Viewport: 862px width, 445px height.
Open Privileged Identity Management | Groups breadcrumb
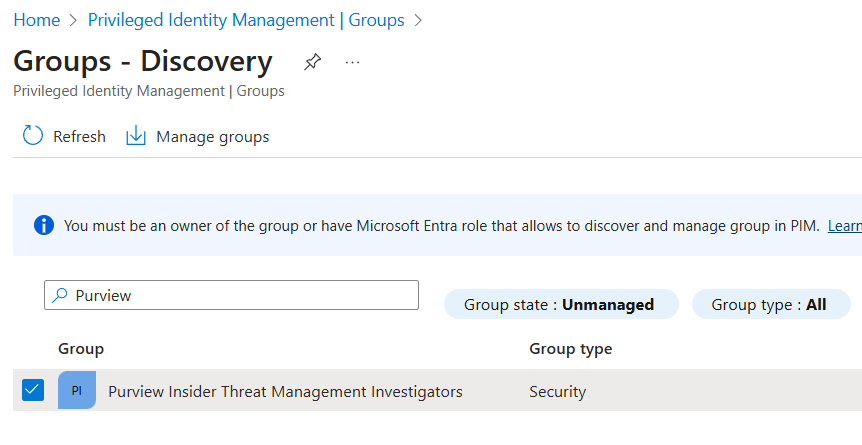tap(246, 20)
